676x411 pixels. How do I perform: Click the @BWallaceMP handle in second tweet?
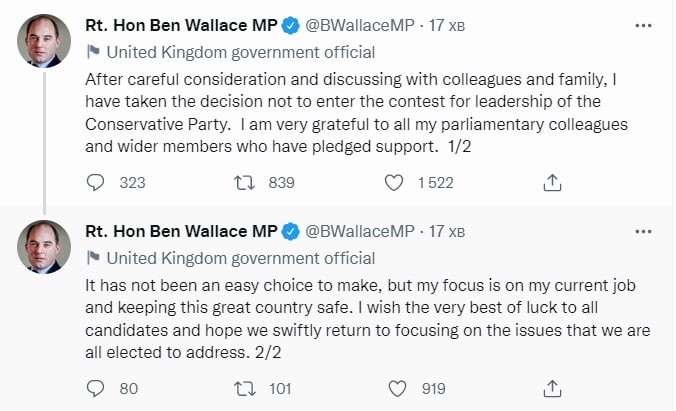click(x=359, y=231)
